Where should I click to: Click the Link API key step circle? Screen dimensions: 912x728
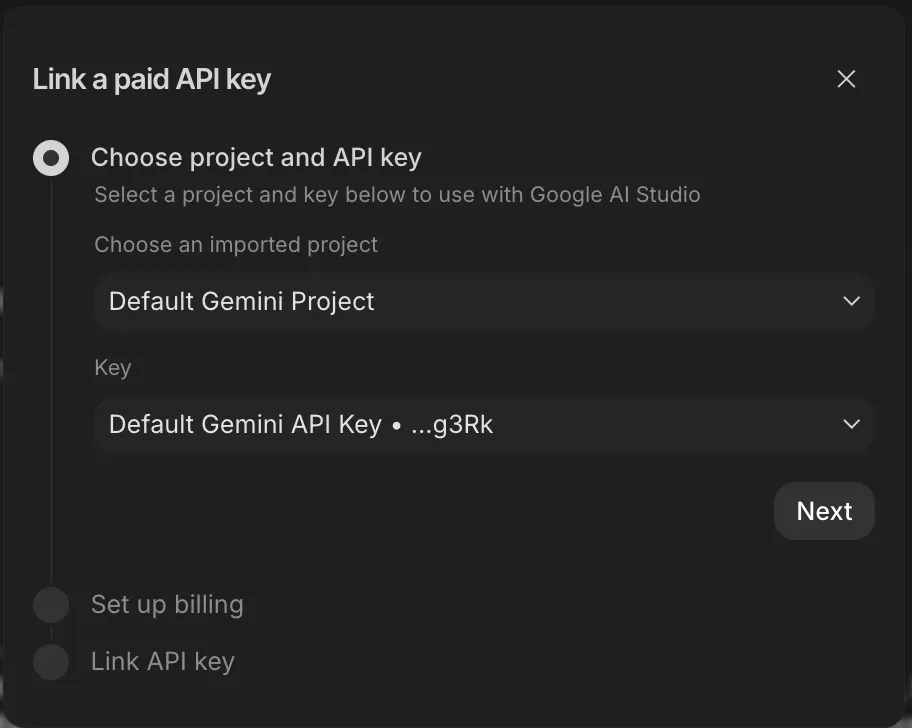pyautogui.click(x=51, y=661)
